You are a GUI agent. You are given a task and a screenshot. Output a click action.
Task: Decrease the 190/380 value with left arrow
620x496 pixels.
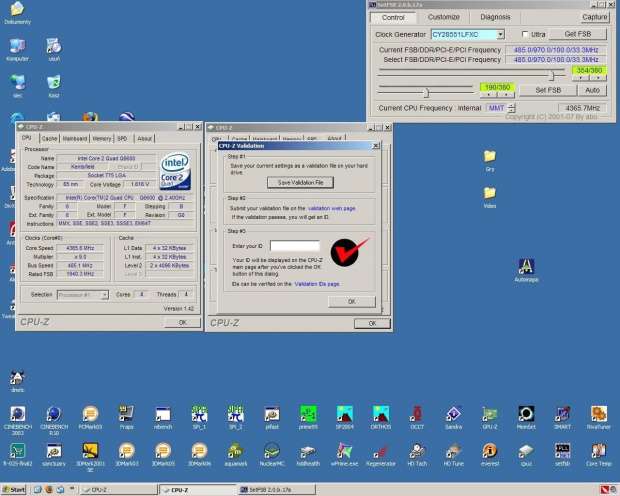[x=488, y=95]
